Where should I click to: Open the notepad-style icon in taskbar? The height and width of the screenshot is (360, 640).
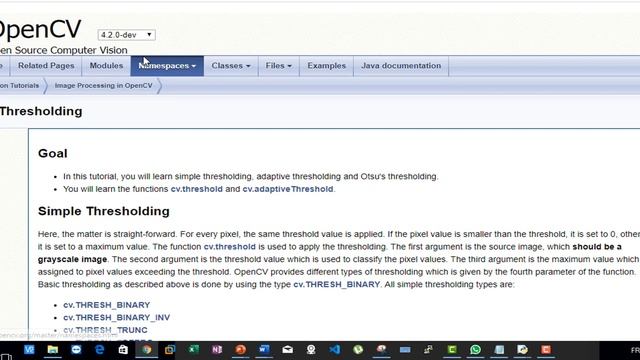(499, 350)
